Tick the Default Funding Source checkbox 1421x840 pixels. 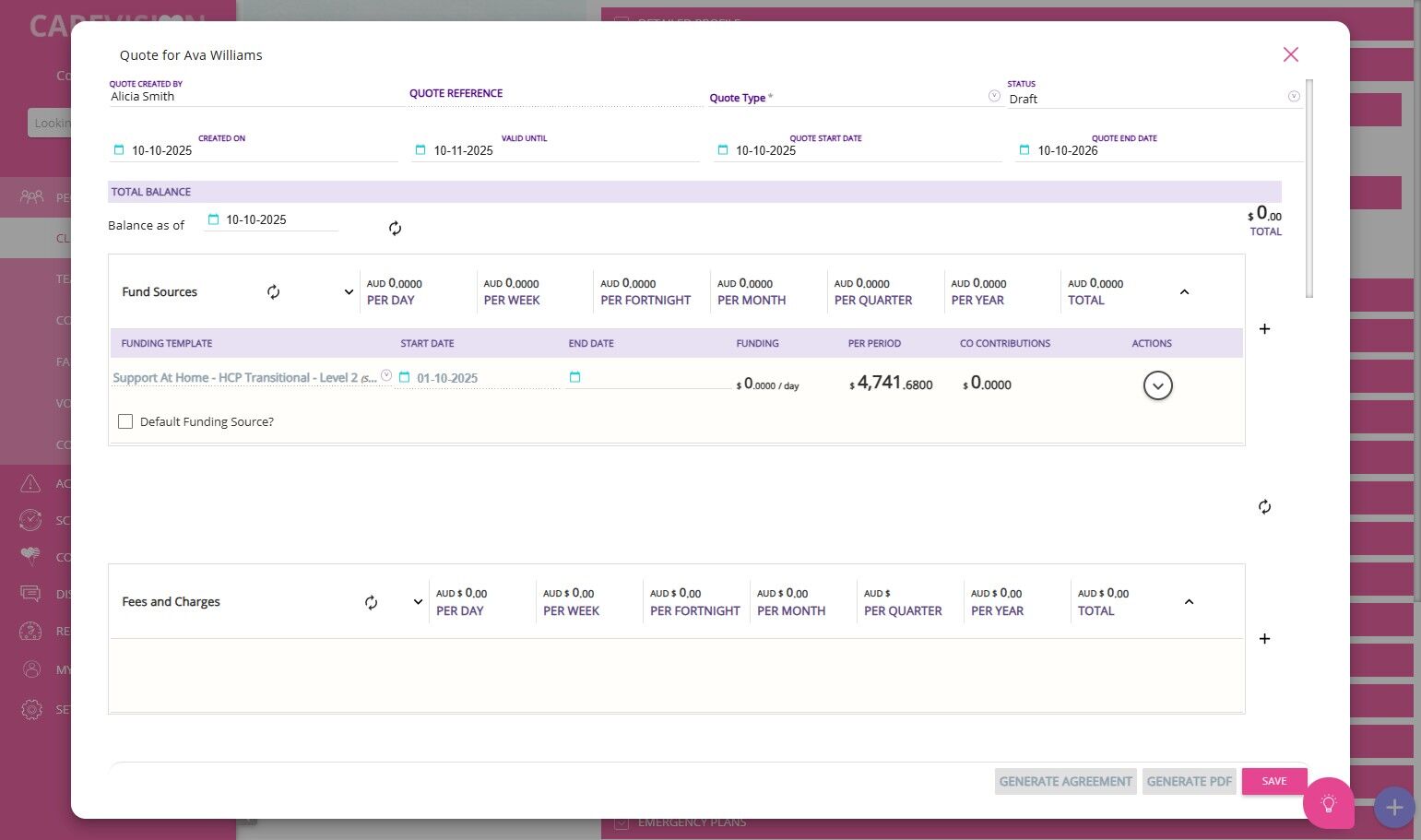click(x=125, y=421)
